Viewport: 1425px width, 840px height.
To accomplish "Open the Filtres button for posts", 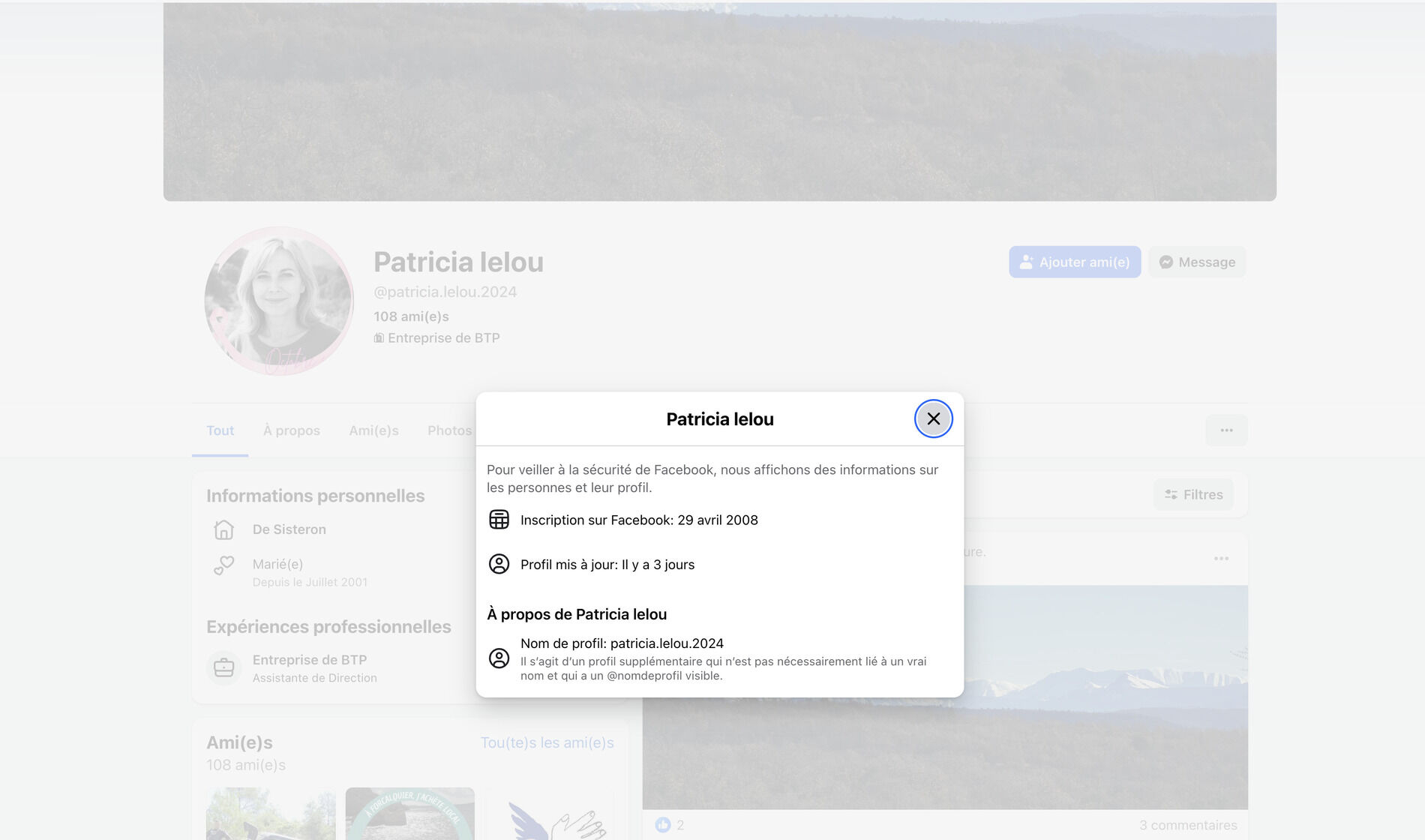I will click(1193, 494).
